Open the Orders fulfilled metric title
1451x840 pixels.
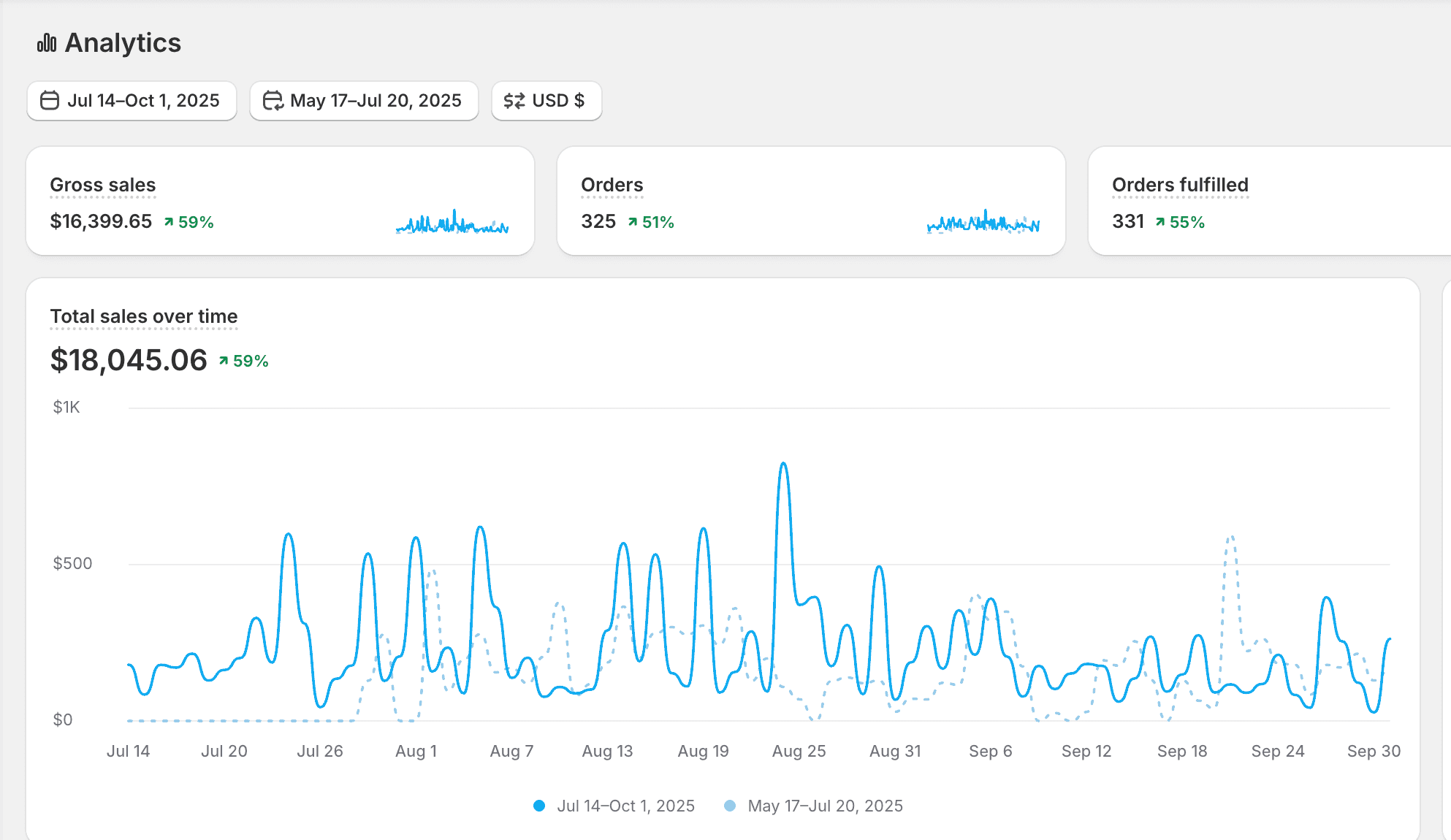click(1180, 185)
